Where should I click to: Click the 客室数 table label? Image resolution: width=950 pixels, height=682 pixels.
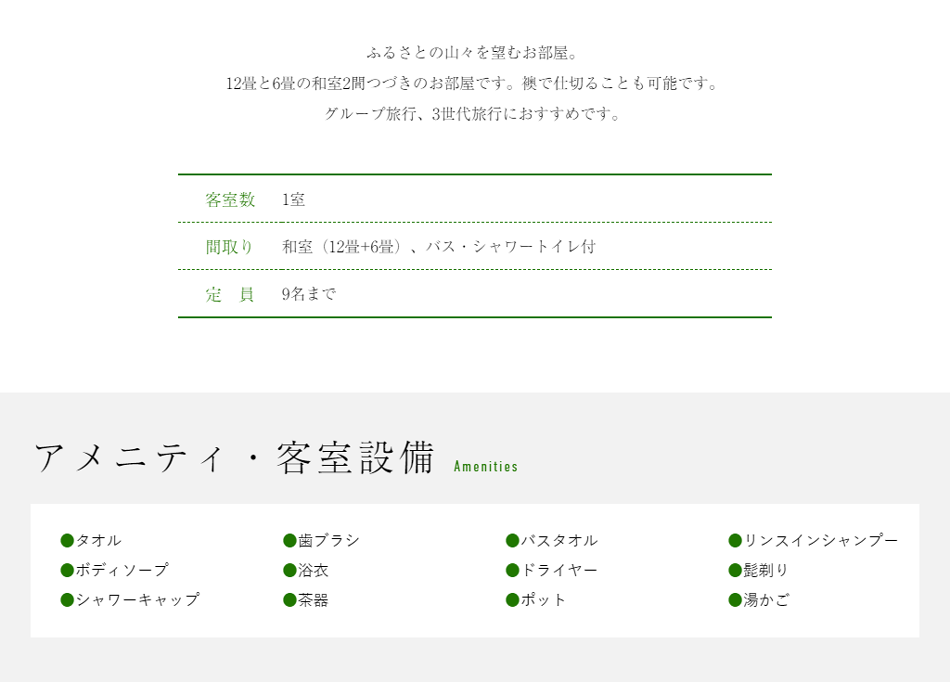[230, 199]
